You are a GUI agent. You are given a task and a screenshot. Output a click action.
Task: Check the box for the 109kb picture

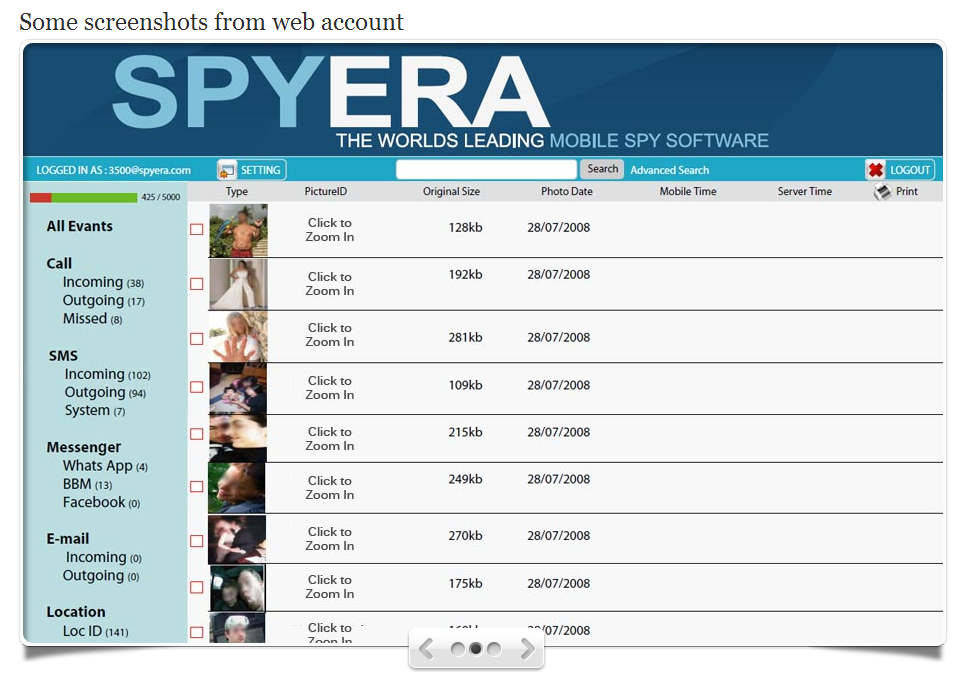pyautogui.click(x=197, y=387)
